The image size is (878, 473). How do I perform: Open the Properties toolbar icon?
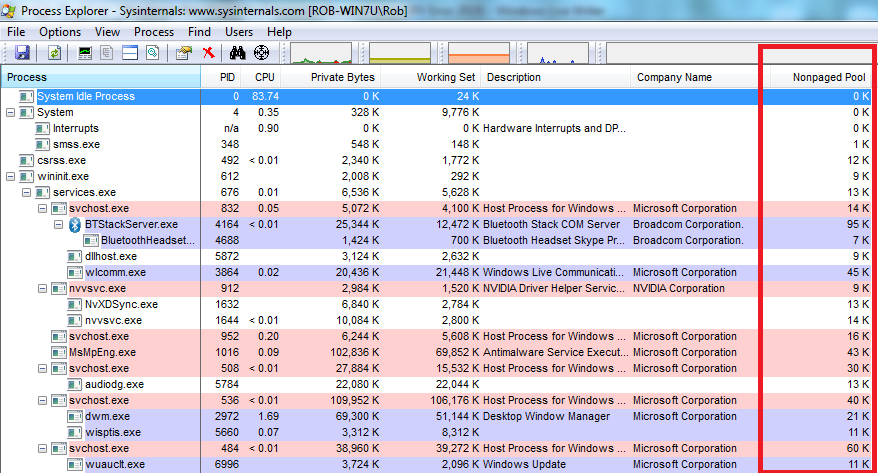[x=183, y=52]
